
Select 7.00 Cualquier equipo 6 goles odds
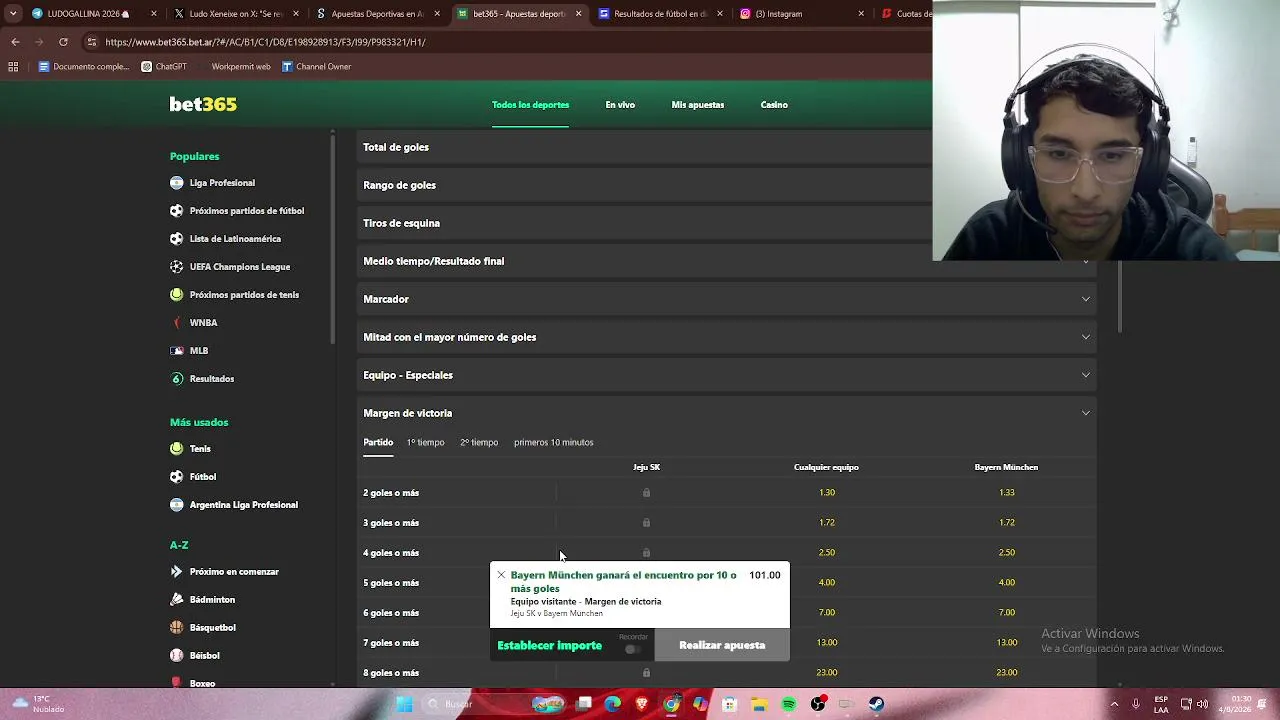(826, 613)
